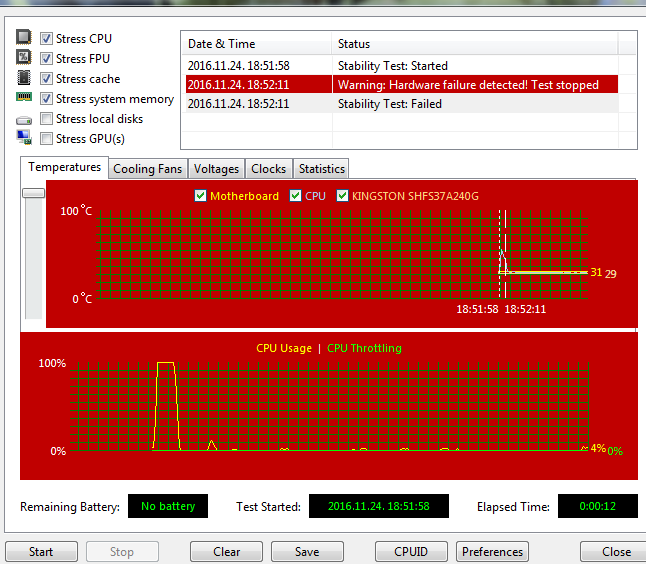Click the 4% CPU usage value
Viewport: 646px width, 564px height.
598,448
